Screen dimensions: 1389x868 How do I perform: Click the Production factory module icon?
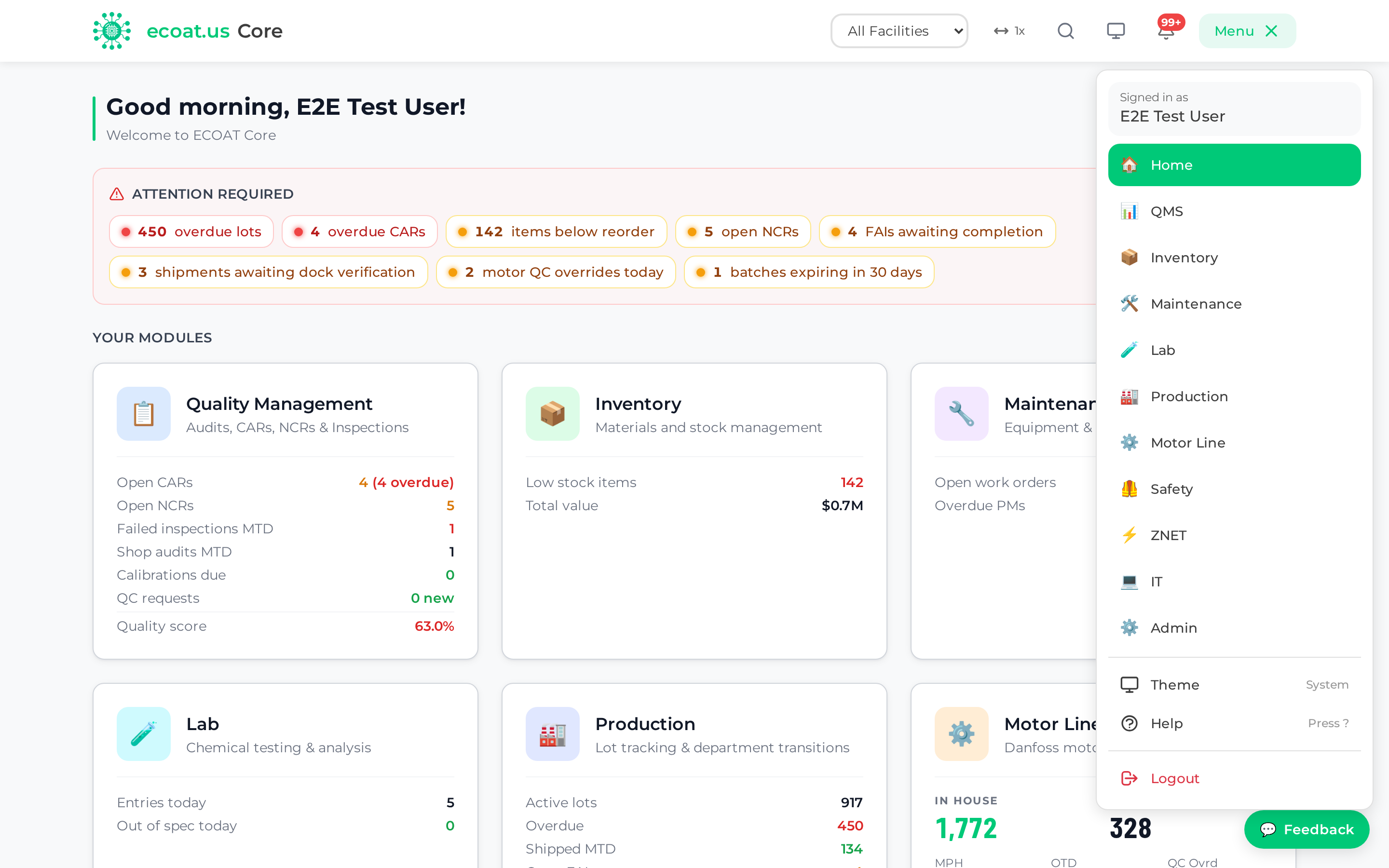pos(552,733)
